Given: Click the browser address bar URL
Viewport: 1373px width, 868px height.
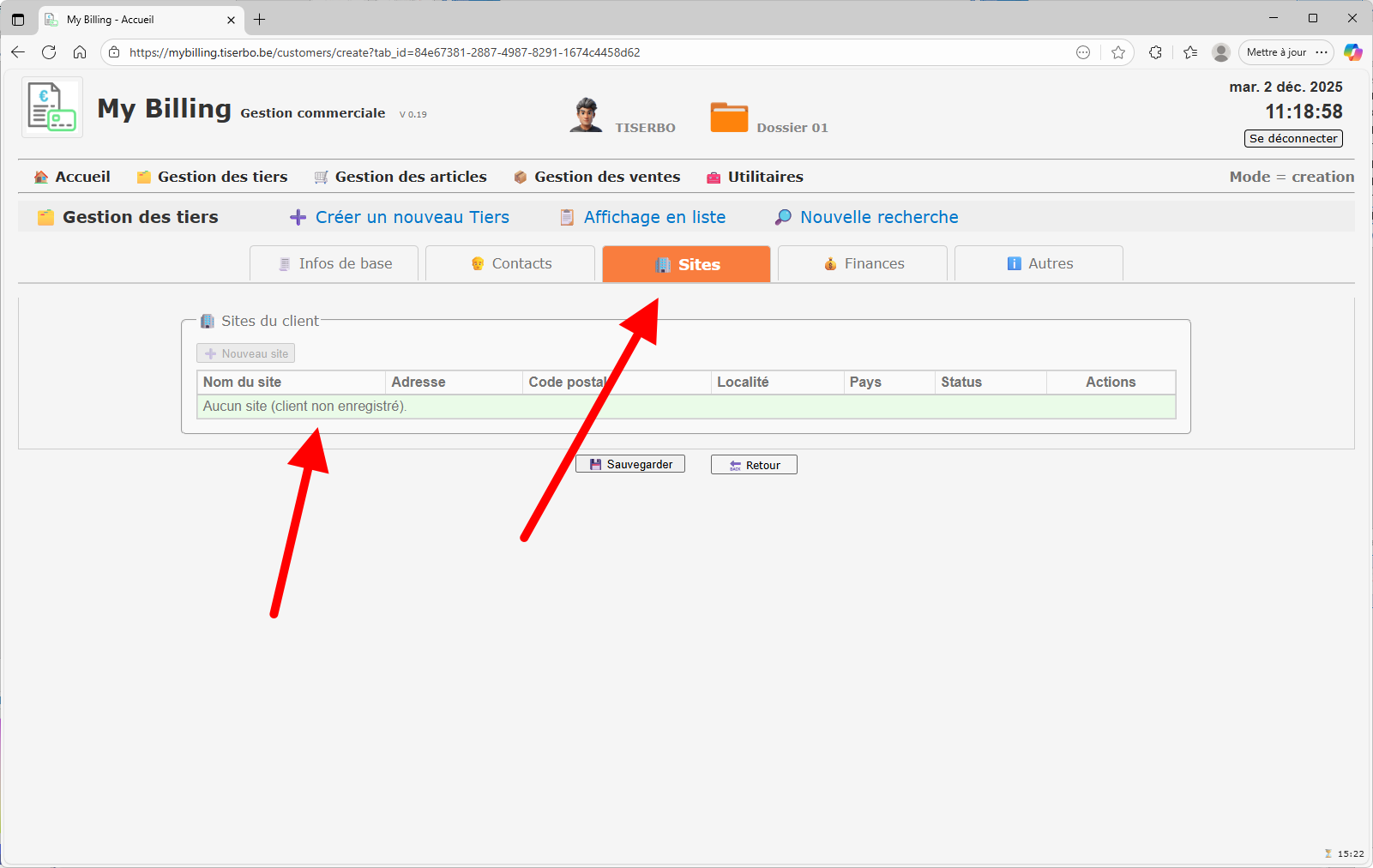Looking at the screenshot, I should 384,52.
